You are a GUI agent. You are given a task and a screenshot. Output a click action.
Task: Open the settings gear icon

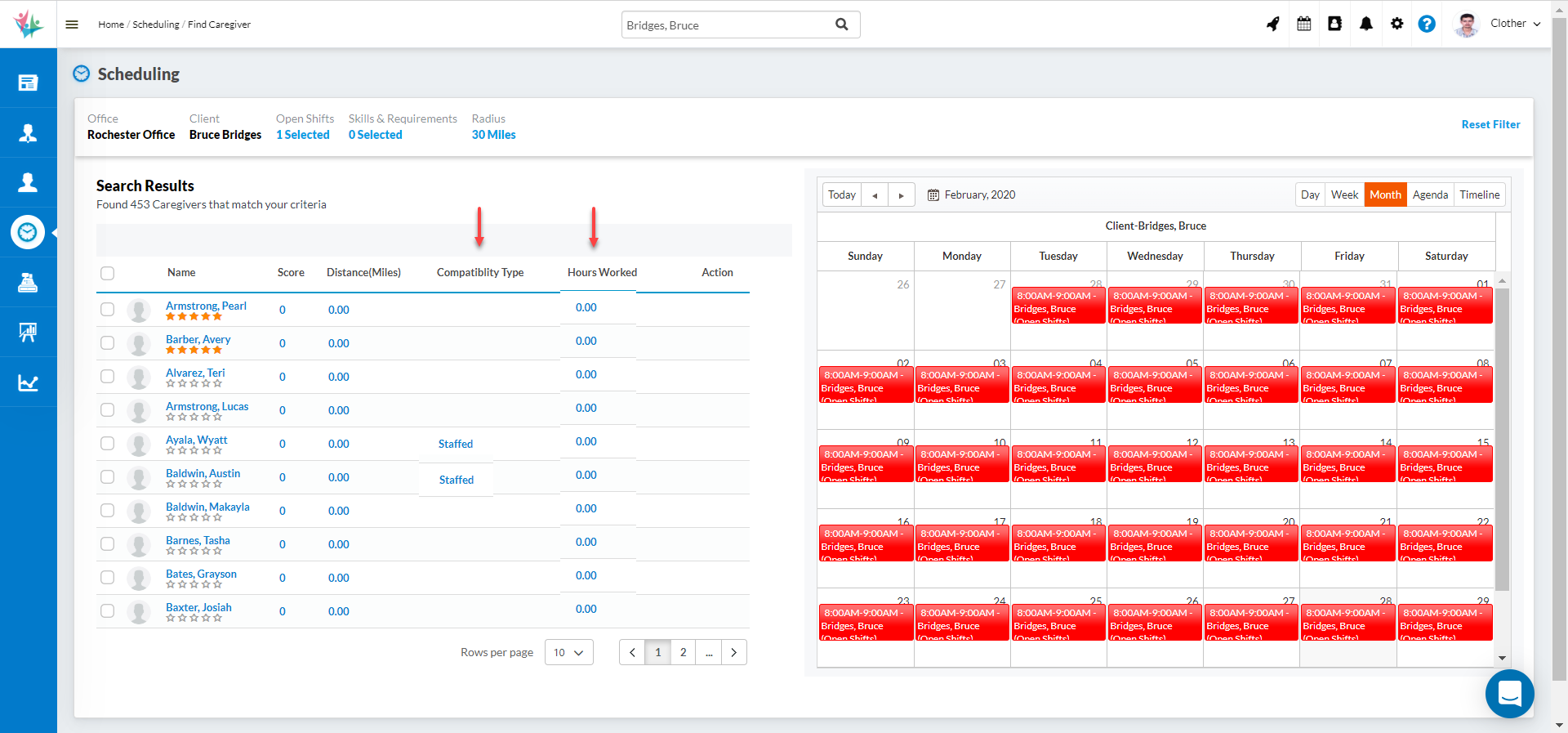coord(1396,24)
